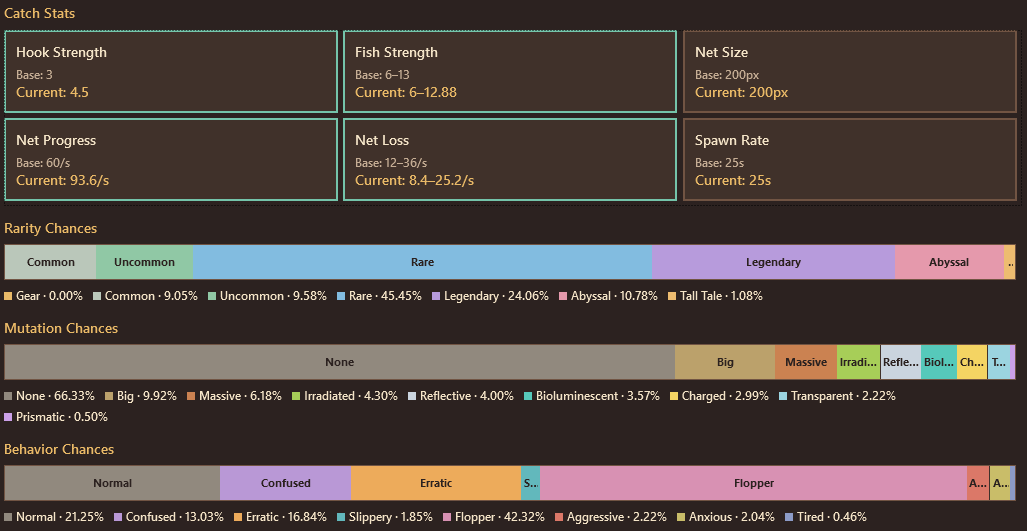The image size is (1027, 531).
Task: Select the Massive segment in mutation bar
Action: (x=806, y=362)
